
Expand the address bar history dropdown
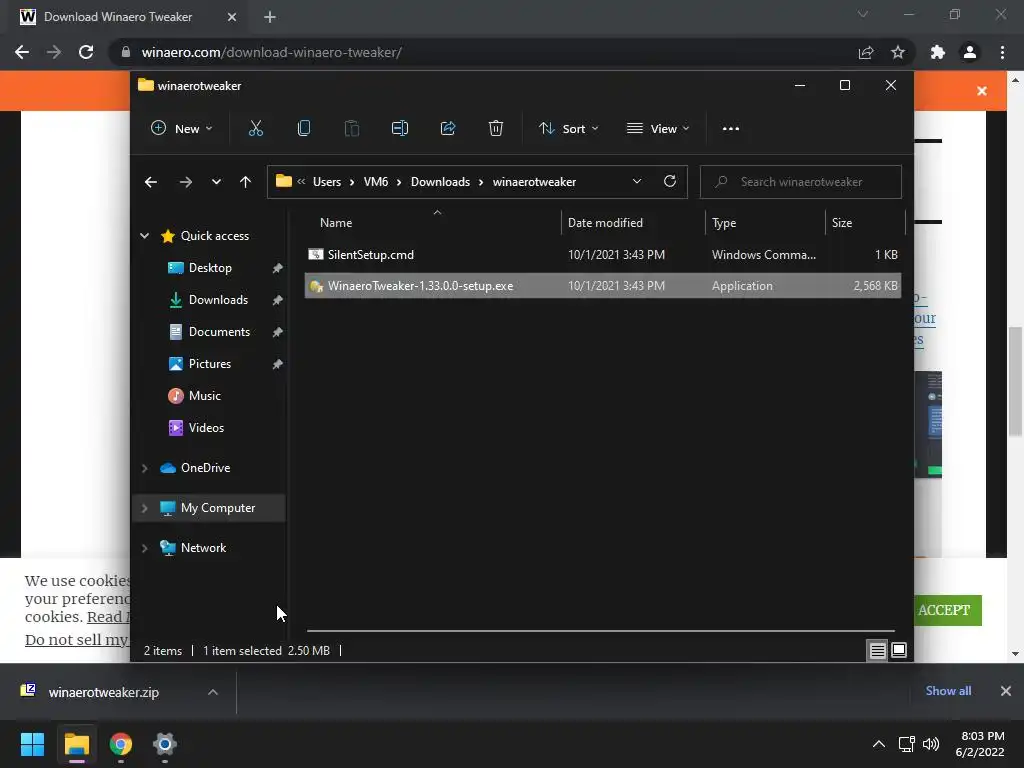click(x=637, y=182)
